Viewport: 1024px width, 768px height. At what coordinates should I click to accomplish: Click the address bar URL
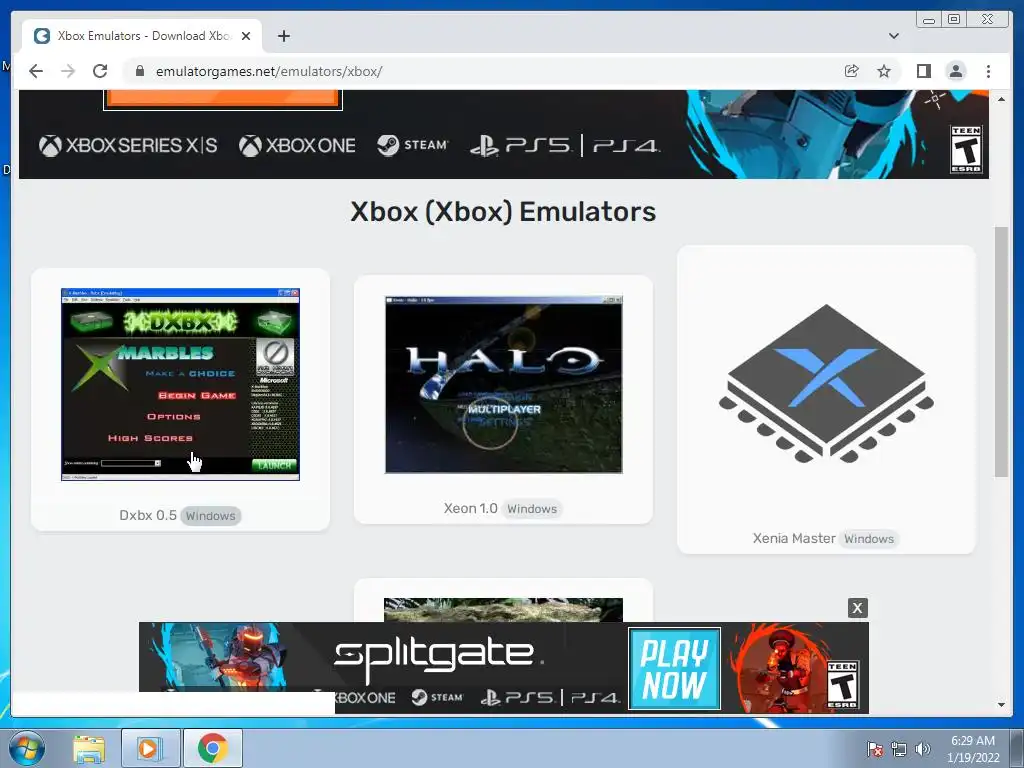269,71
